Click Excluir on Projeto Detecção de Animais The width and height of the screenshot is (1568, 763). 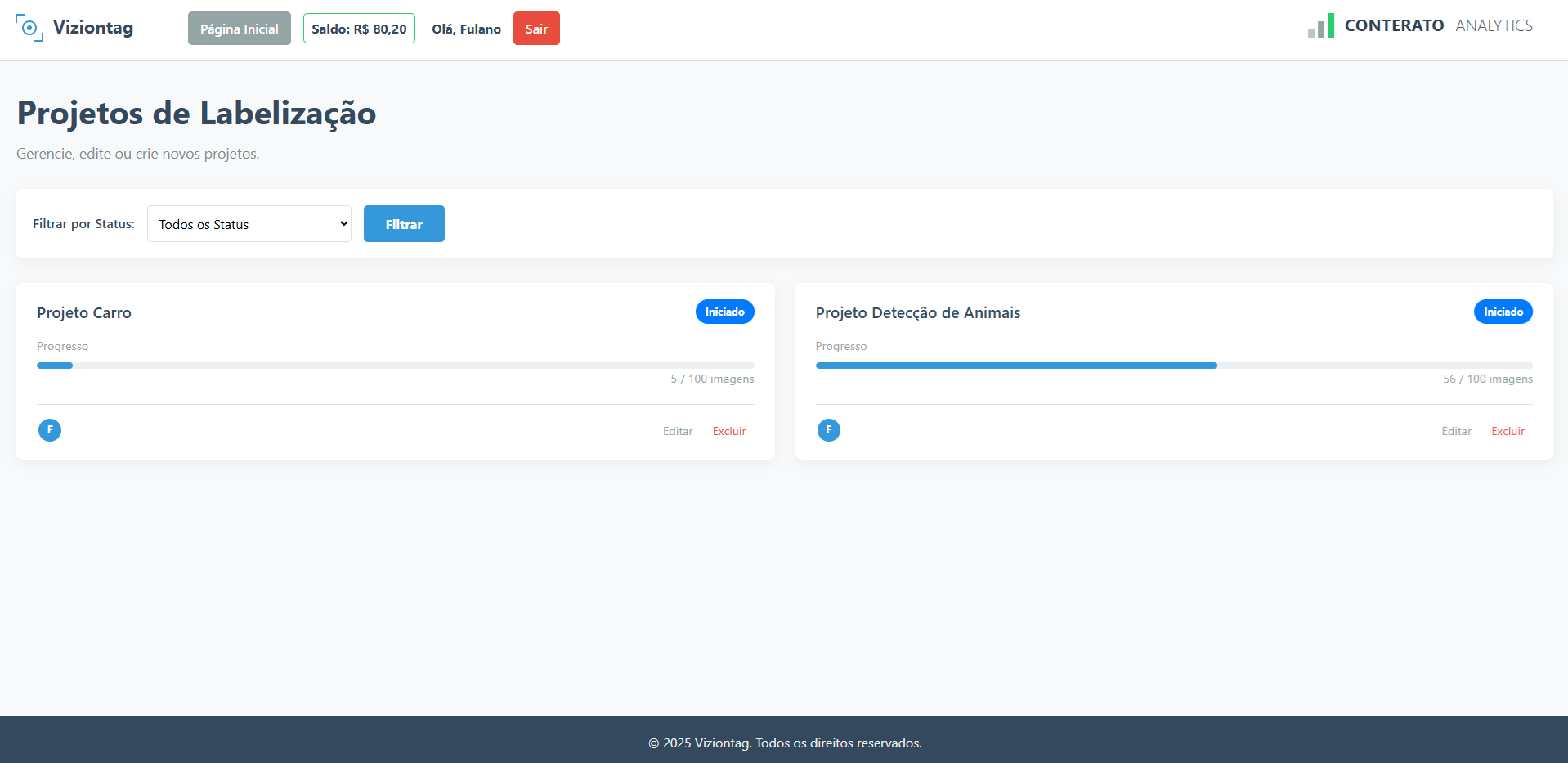pyautogui.click(x=1508, y=431)
